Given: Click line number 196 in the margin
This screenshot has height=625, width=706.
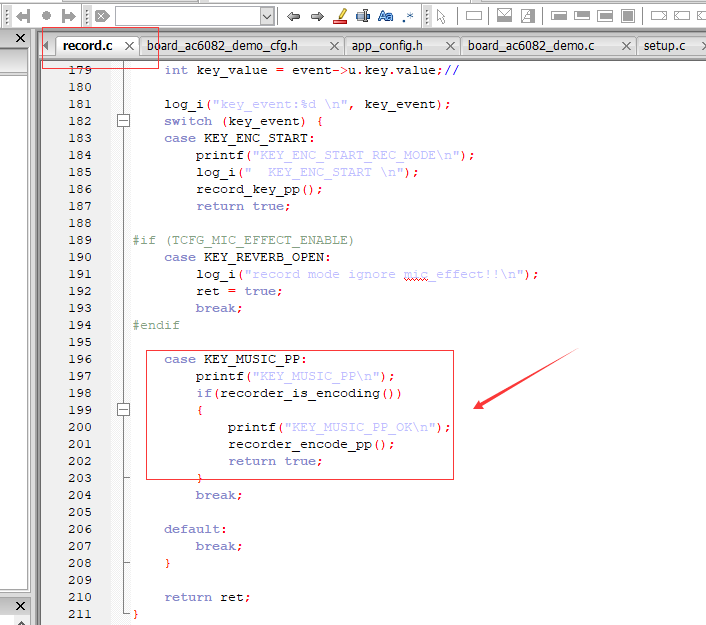Looking at the screenshot, I should (x=80, y=359).
